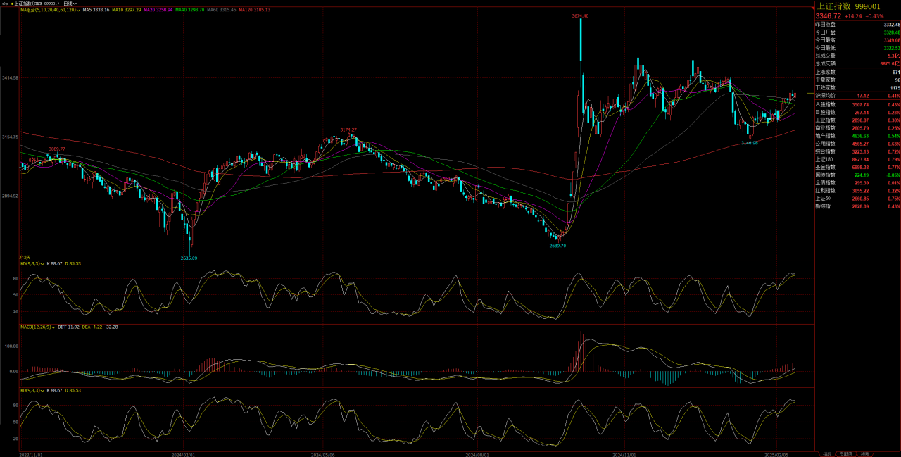Select the 上涨家数 row in quote panel
Screen dimensions: 901x457
[856, 72]
